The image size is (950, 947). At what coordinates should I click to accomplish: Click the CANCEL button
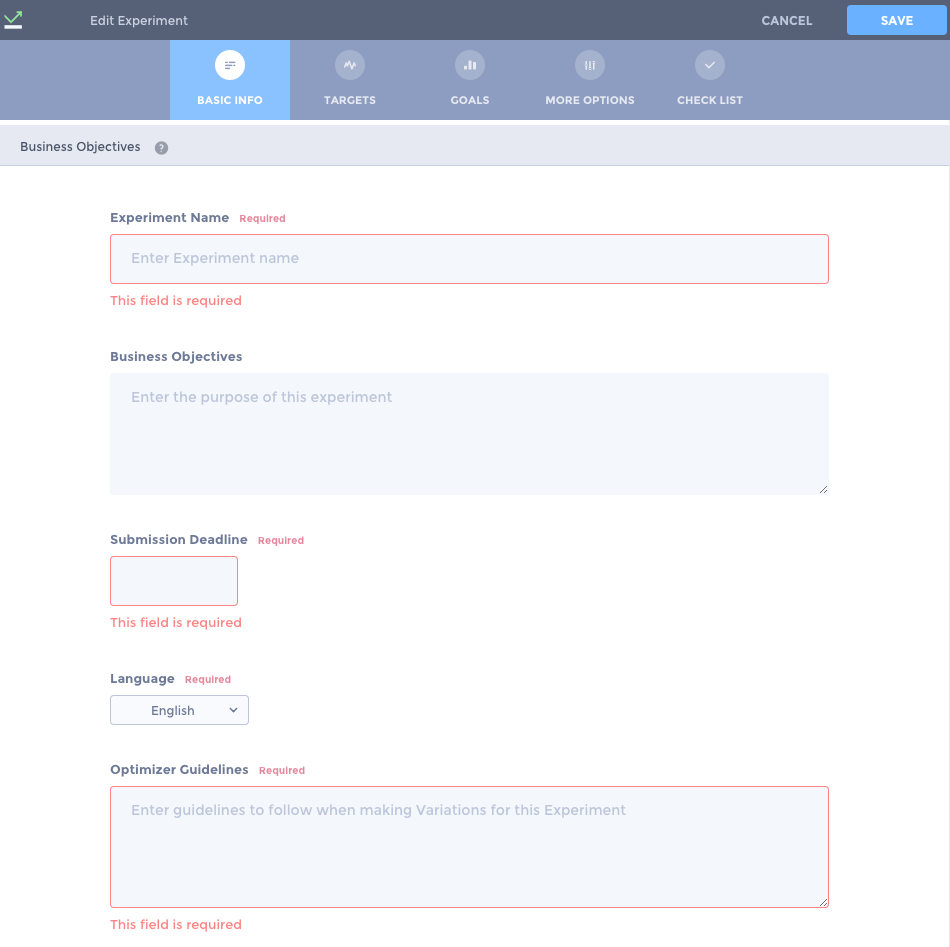point(786,21)
